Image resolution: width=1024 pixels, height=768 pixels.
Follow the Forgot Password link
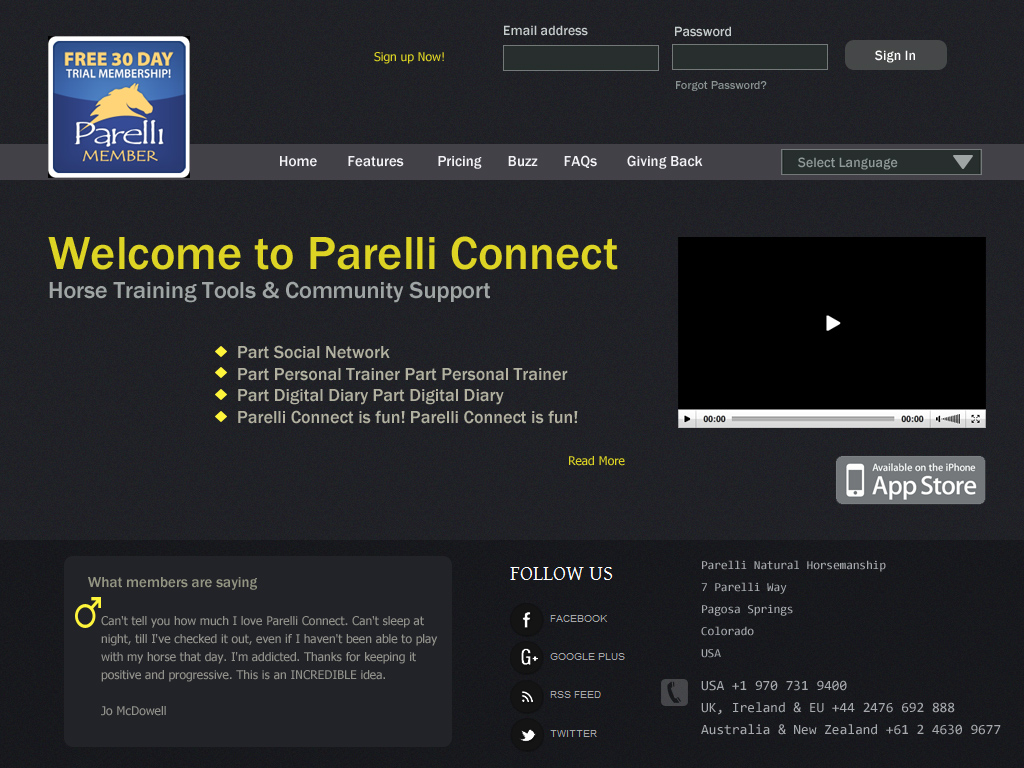pos(720,85)
